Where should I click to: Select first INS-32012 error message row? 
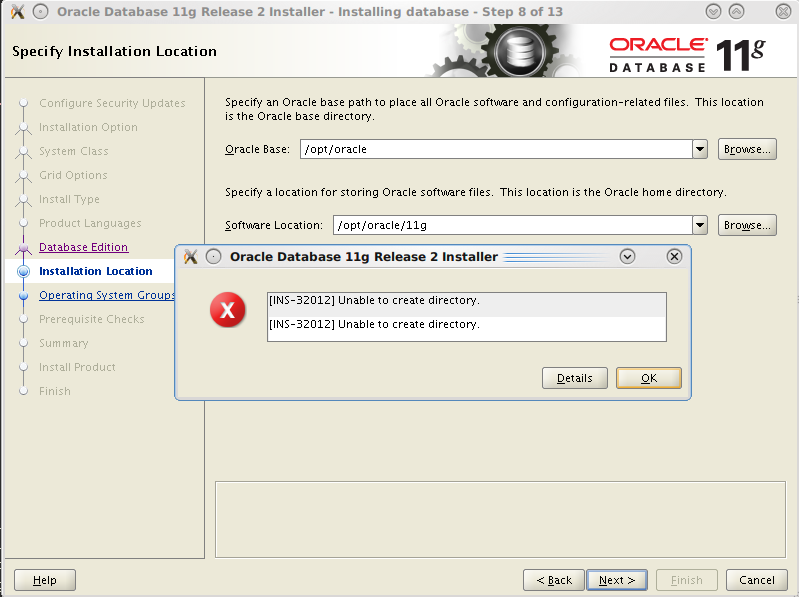pyautogui.click(x=467, y=305)
